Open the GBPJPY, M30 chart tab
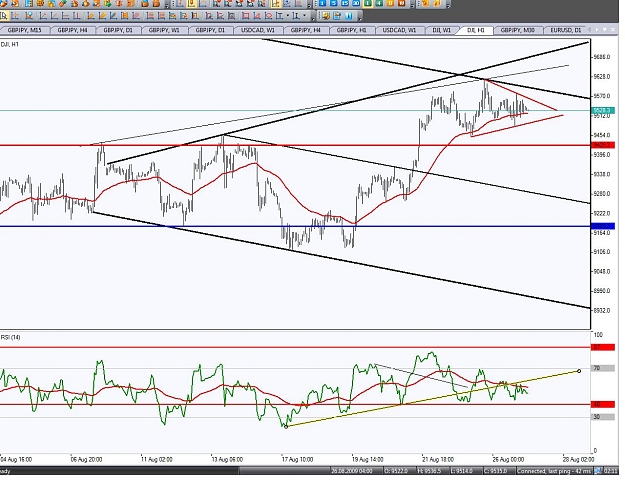The width and height of the screenshot is (625, 500). [517, 30]
